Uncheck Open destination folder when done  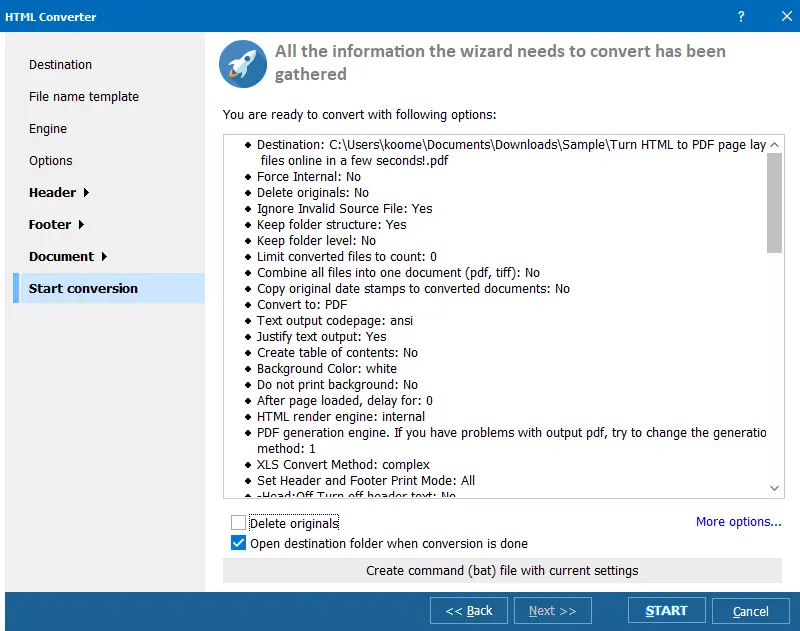pyautogui.click(x=238, y=543)
